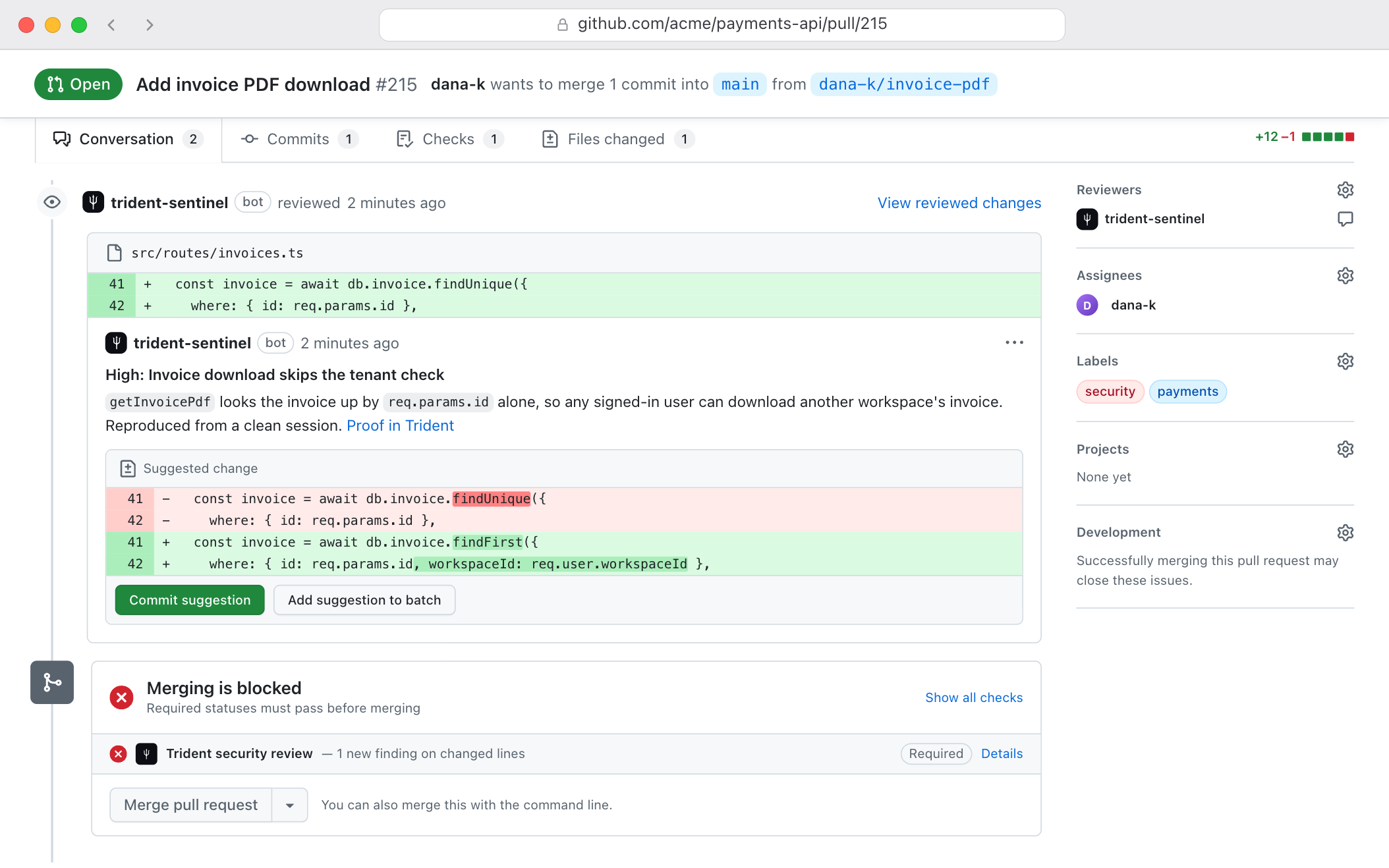
Task: Open the Assignees gear settings
Action: pos(1345,275)
